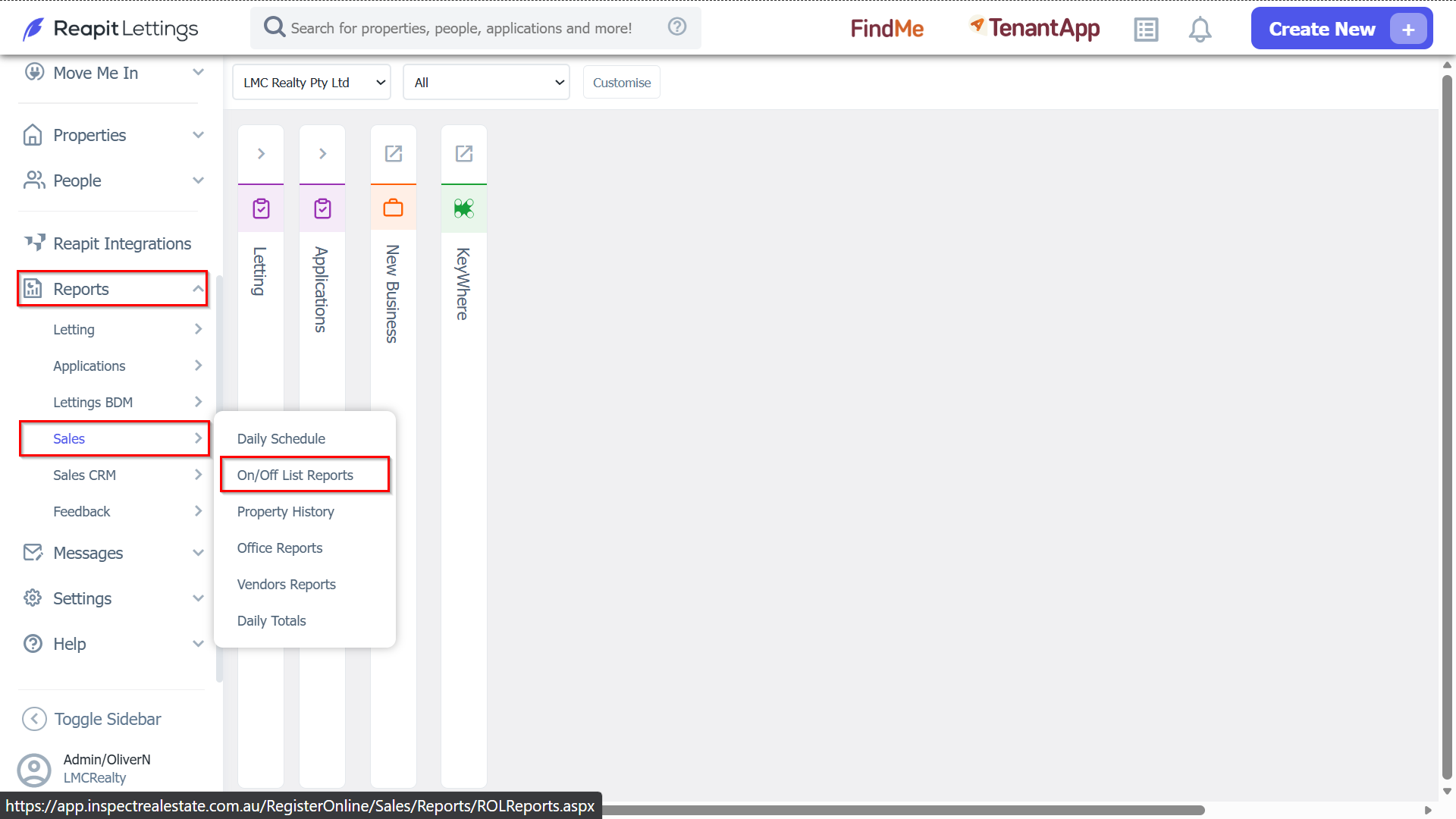
Task: Click the New Business briefcase icon
Action: pos(393,207)
